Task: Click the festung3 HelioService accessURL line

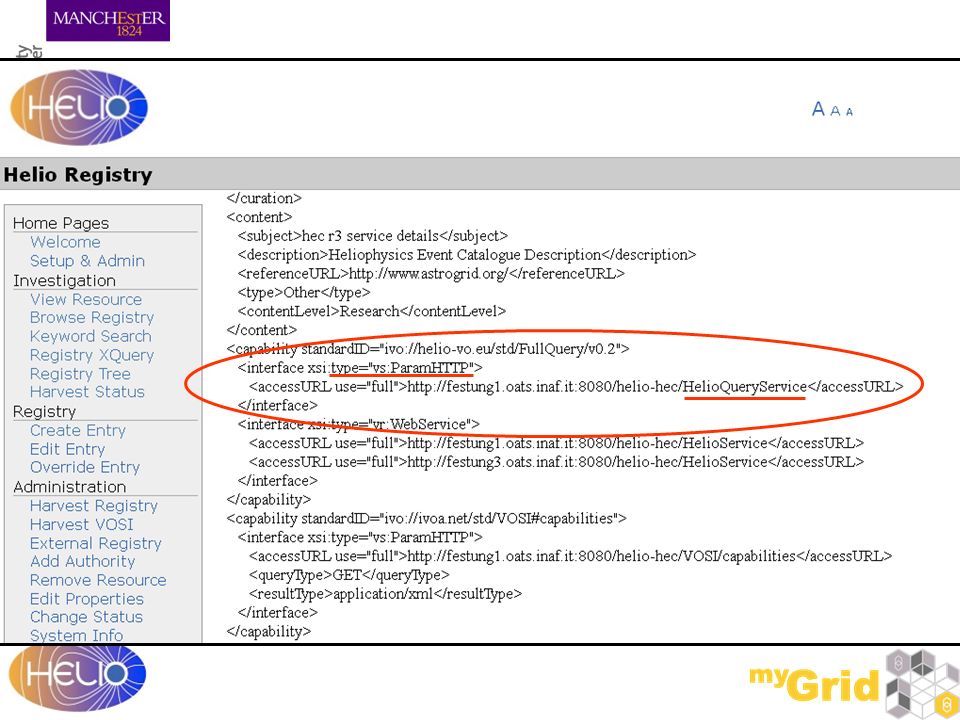Action: (557, 462)
